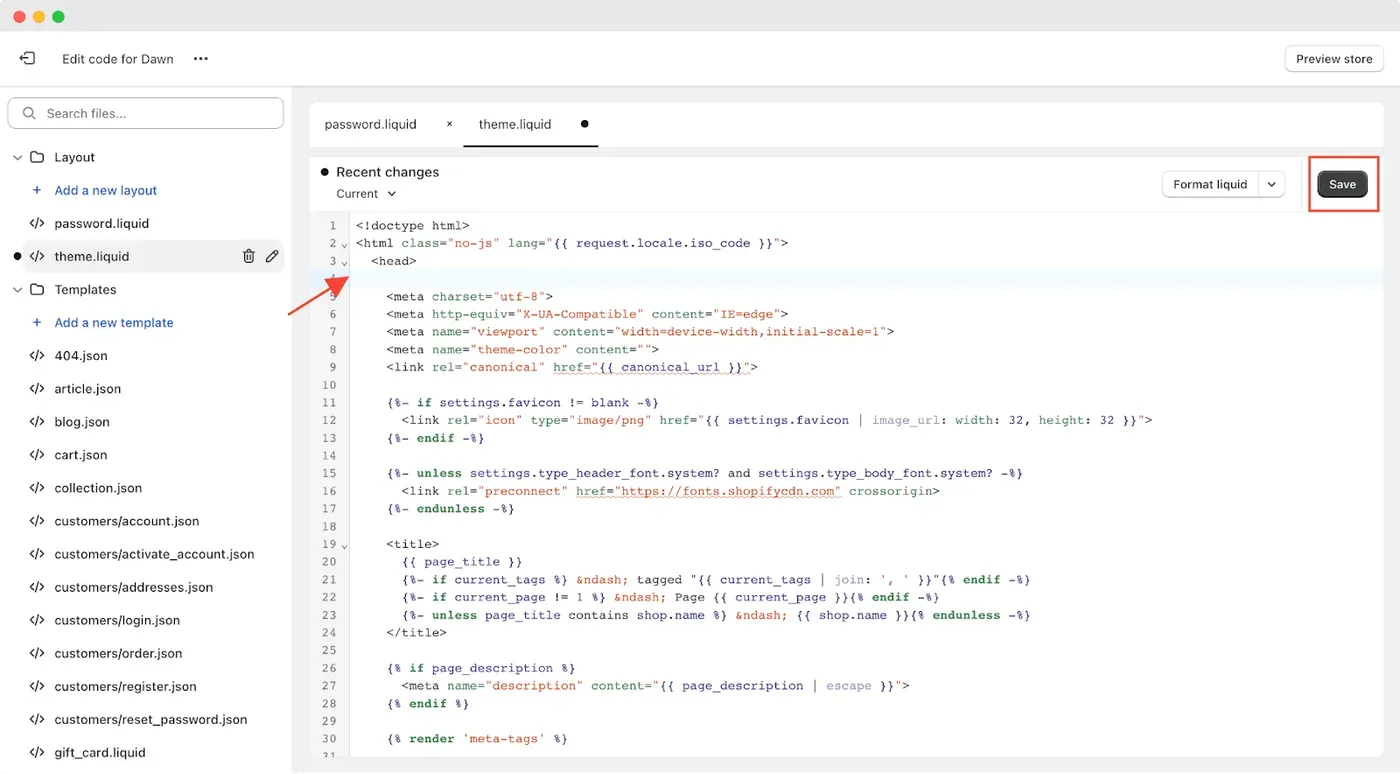Click Edit code for Dawn title

[x=118, y=59]
